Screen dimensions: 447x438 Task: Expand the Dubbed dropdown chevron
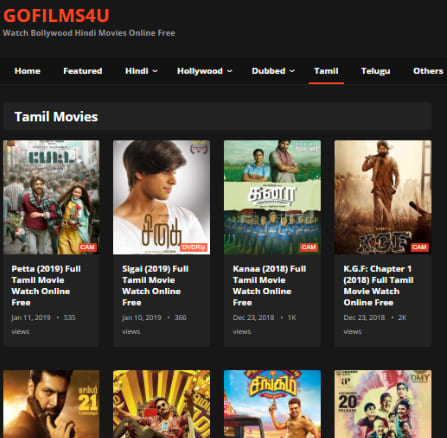(292, 71)
